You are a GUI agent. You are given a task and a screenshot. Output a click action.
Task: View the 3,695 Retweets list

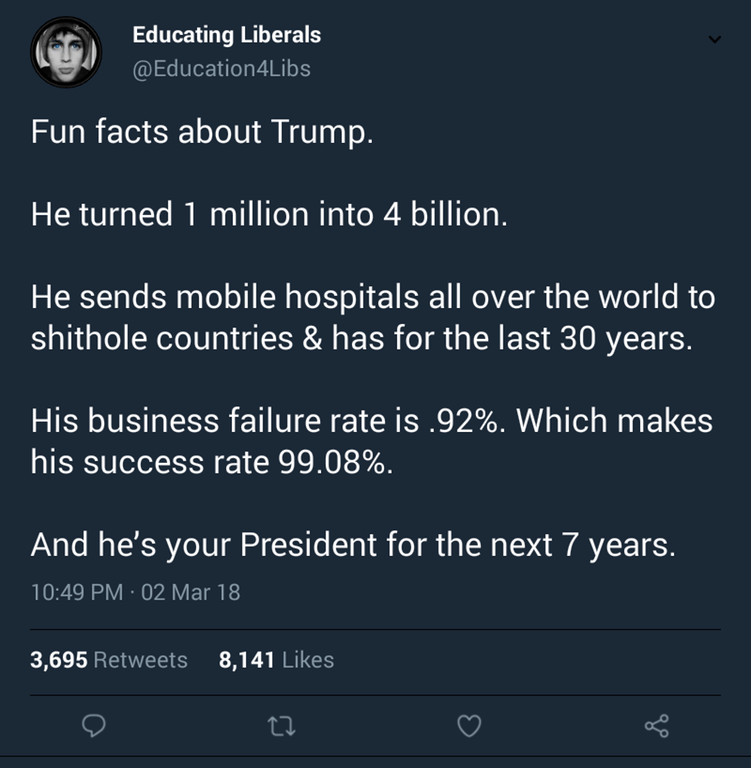pyautogui.click(x=109, y=659)
